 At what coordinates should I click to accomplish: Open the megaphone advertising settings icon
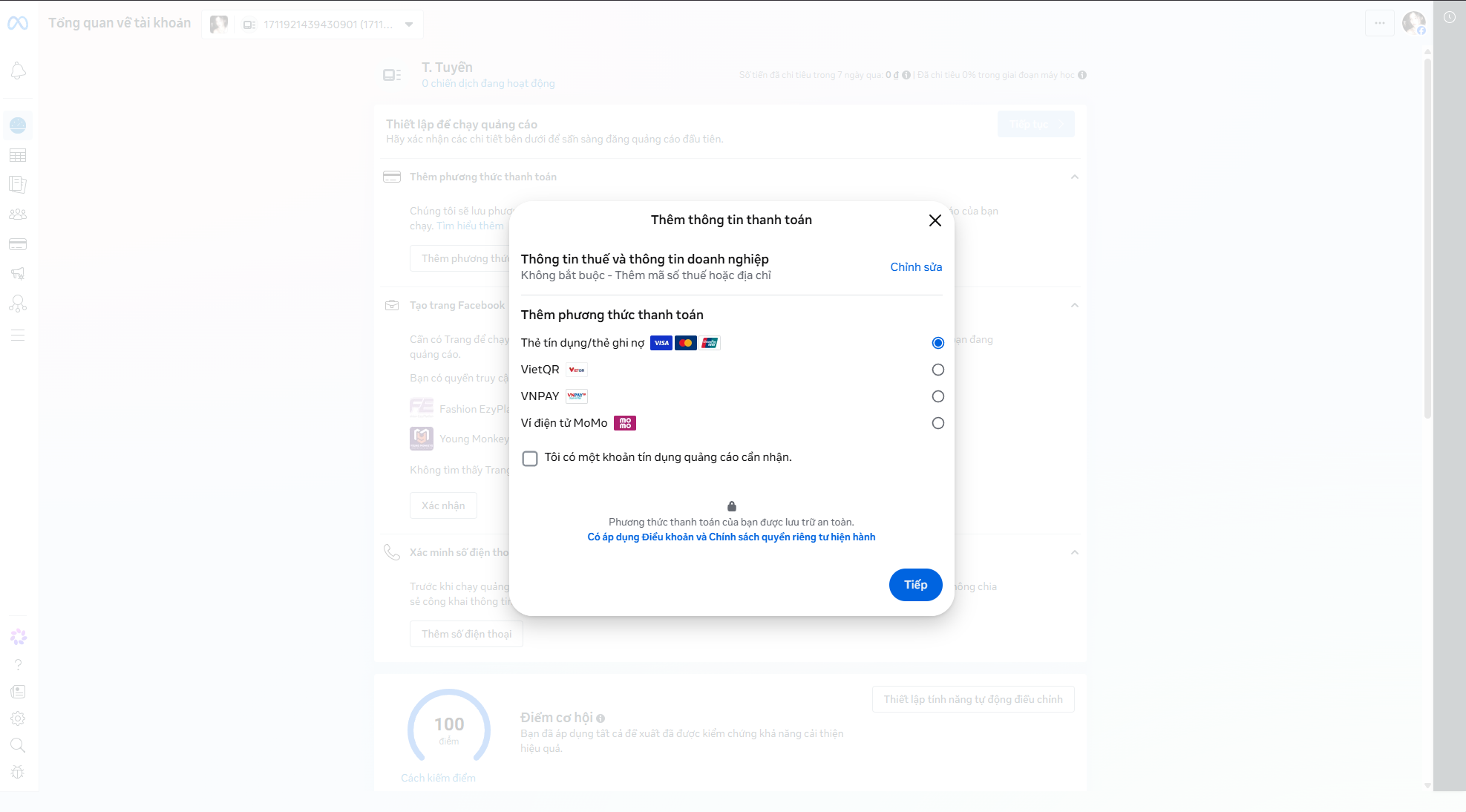(18, 274)
